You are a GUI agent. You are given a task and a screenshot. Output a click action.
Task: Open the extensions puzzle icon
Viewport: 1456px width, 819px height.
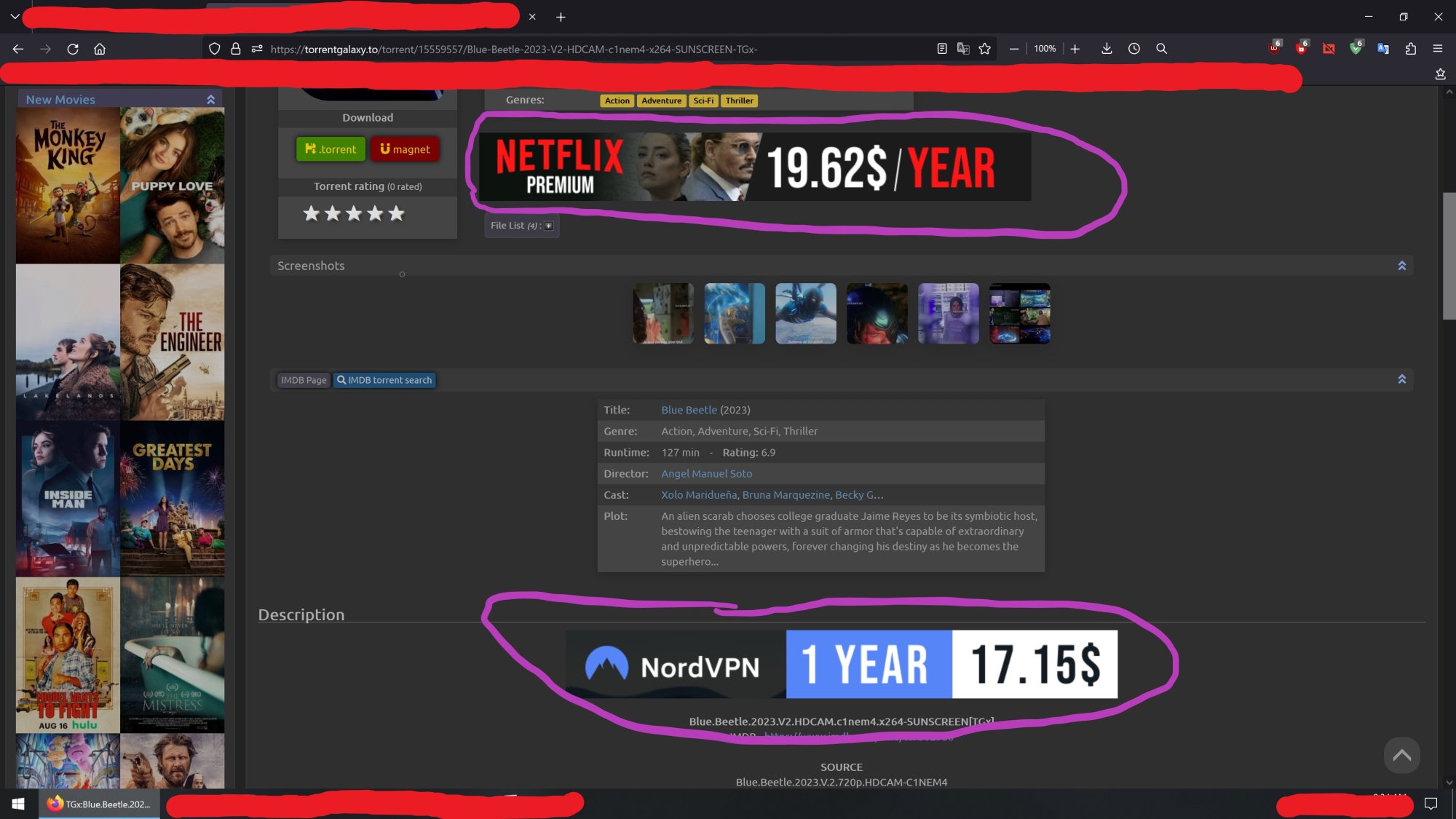tap(1411, 49)
